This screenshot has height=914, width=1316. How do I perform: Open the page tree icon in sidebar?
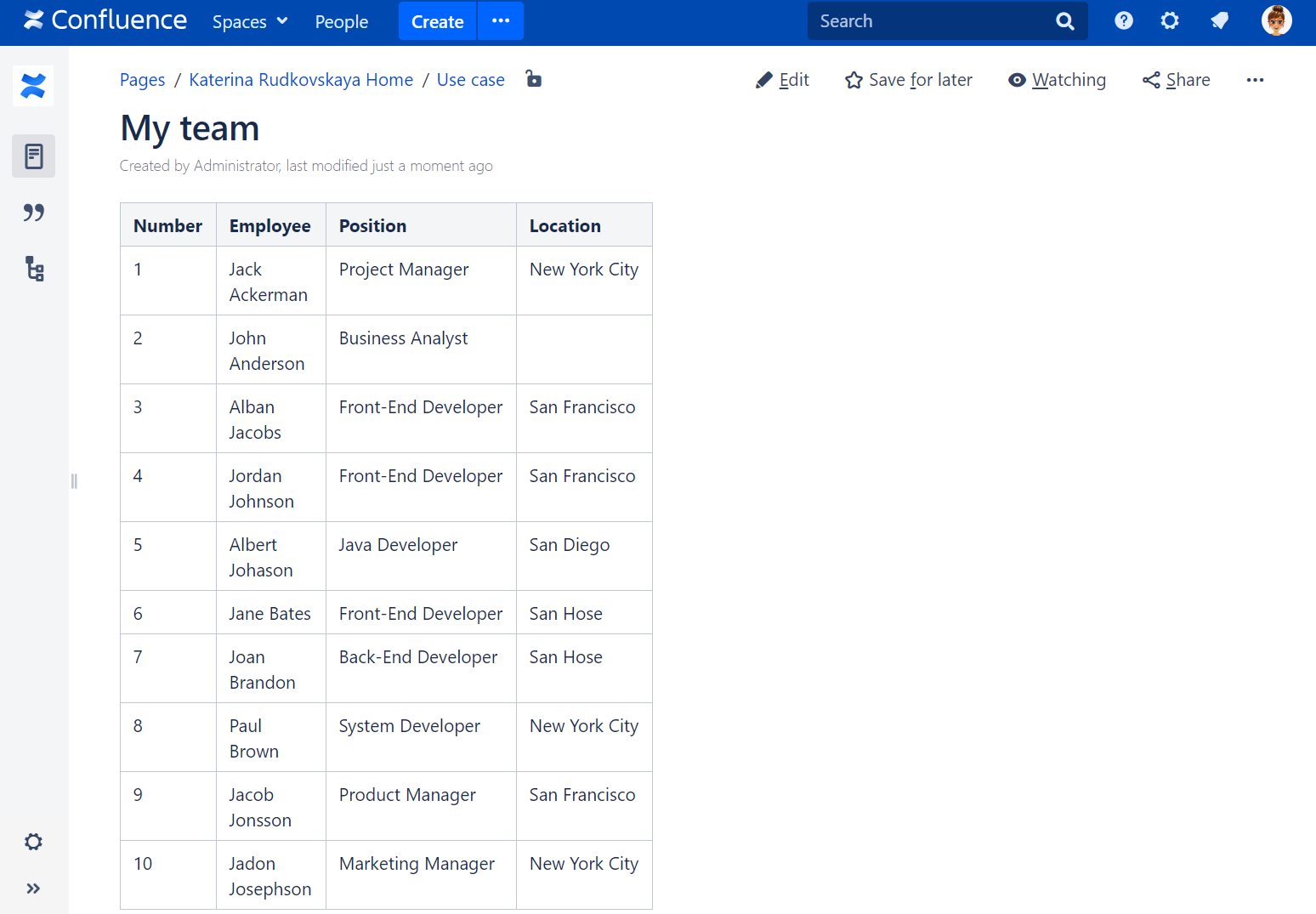pos(34,270)
